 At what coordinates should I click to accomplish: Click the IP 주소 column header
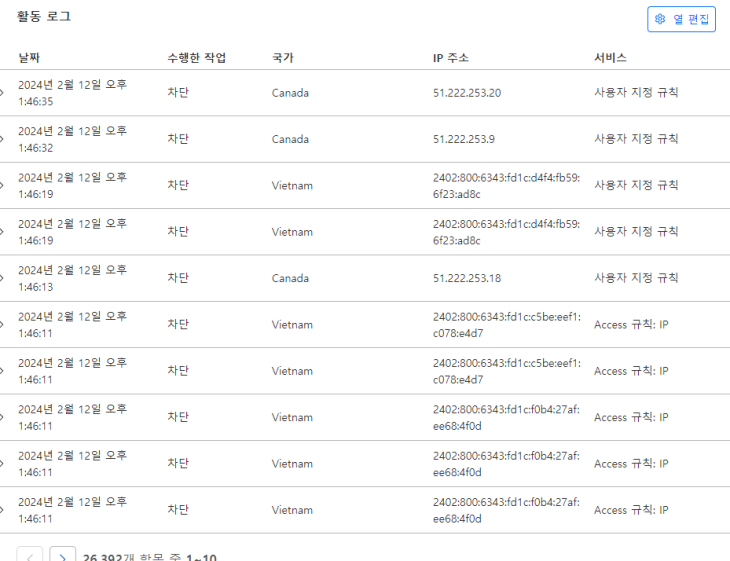[x=450, y=58]
